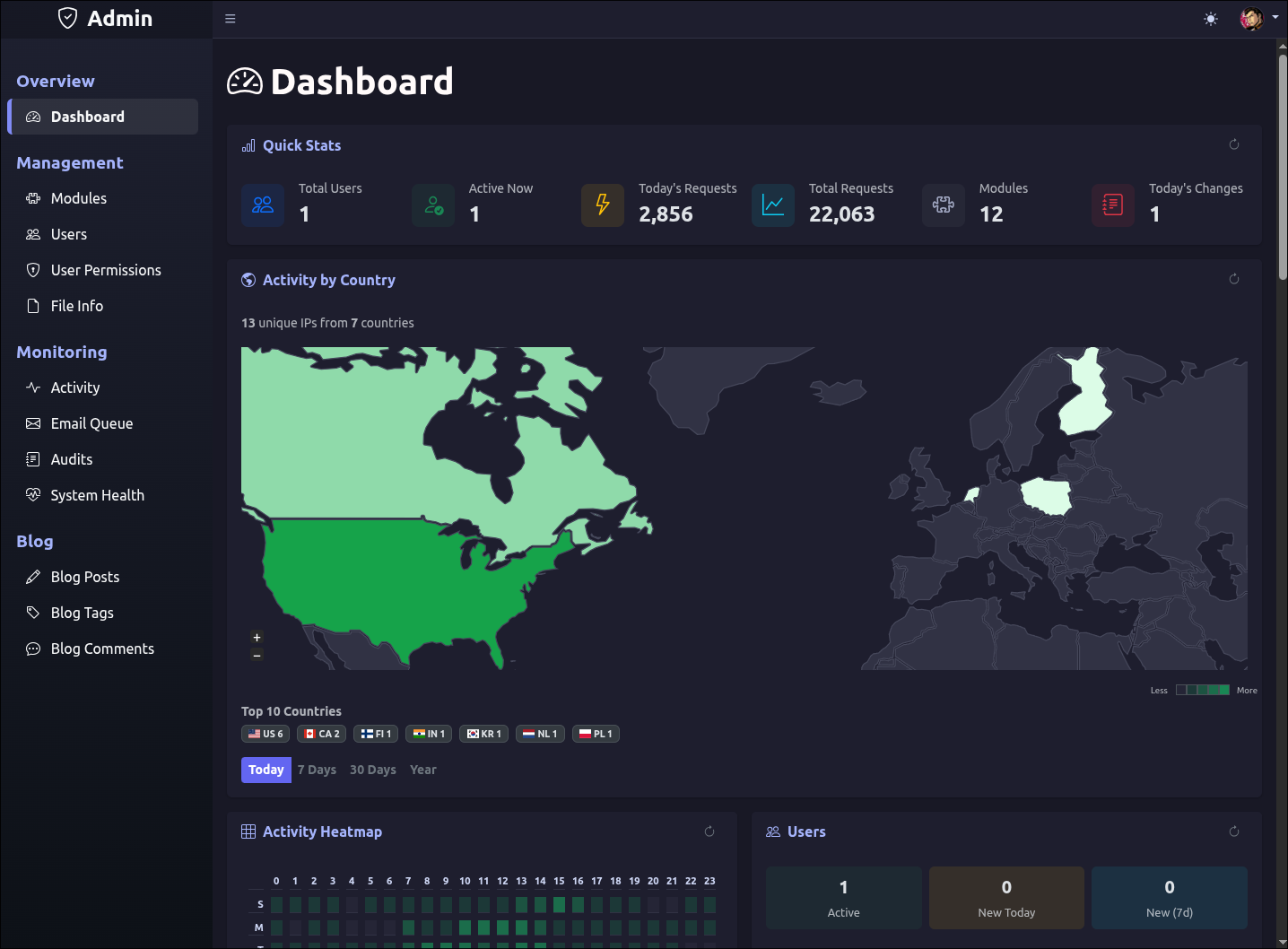Viewport: 1288px width, 949px height.
Task: Refresh the Activity by Country panel
Action: pyautogui.click(x=1234, y=279)
